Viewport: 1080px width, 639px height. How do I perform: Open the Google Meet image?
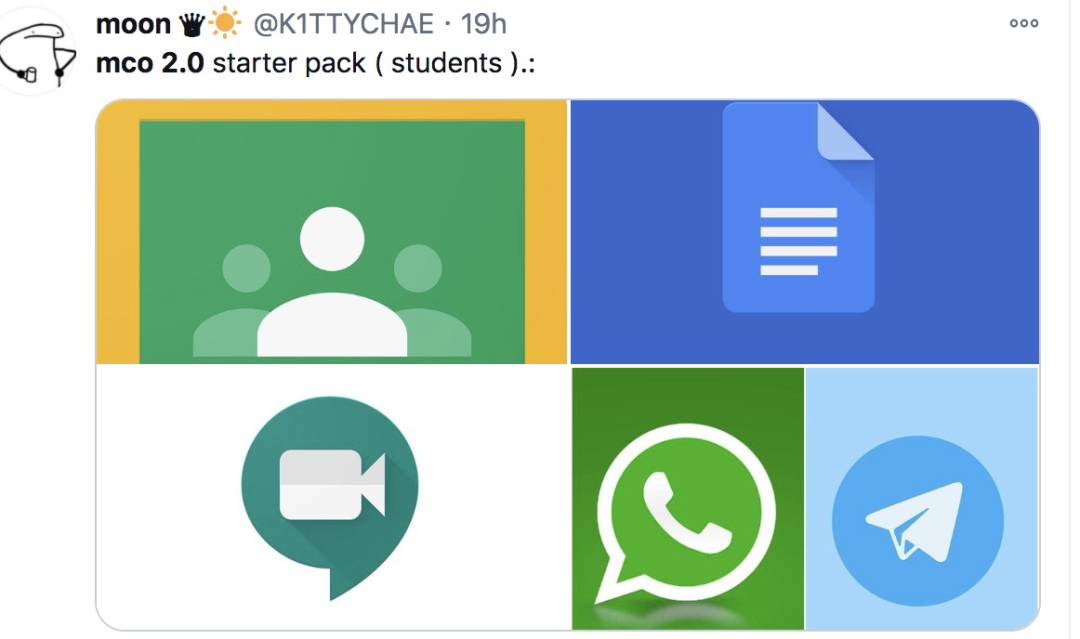click(331, 498)
